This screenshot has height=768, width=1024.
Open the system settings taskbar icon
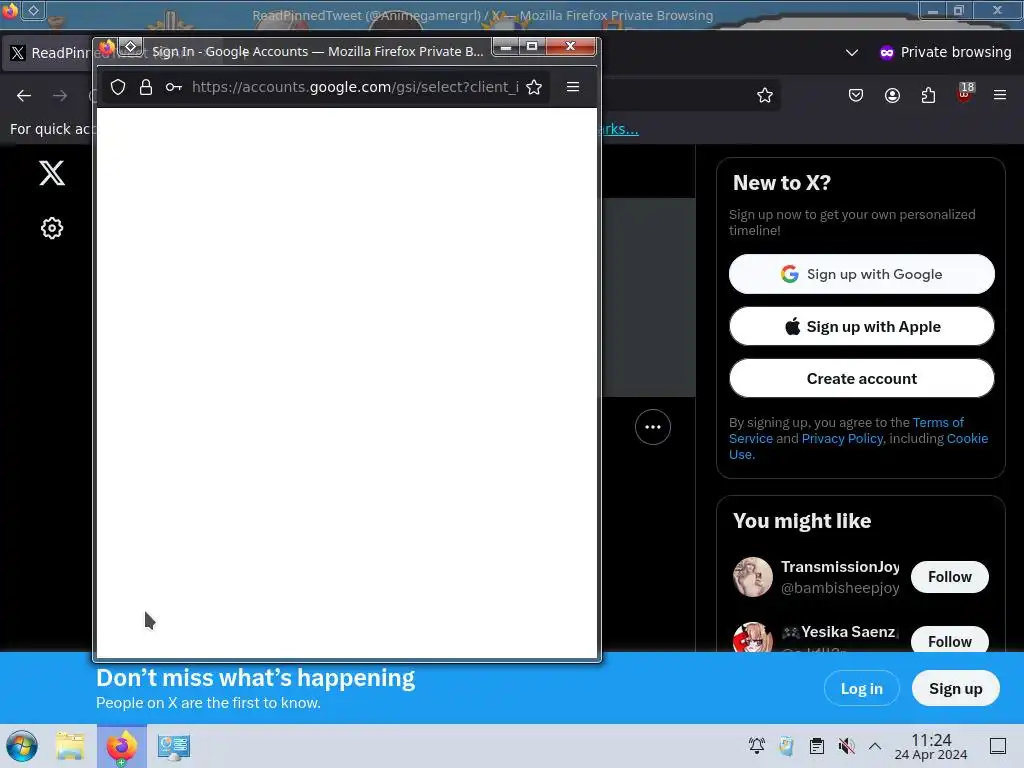click(173, 746)
